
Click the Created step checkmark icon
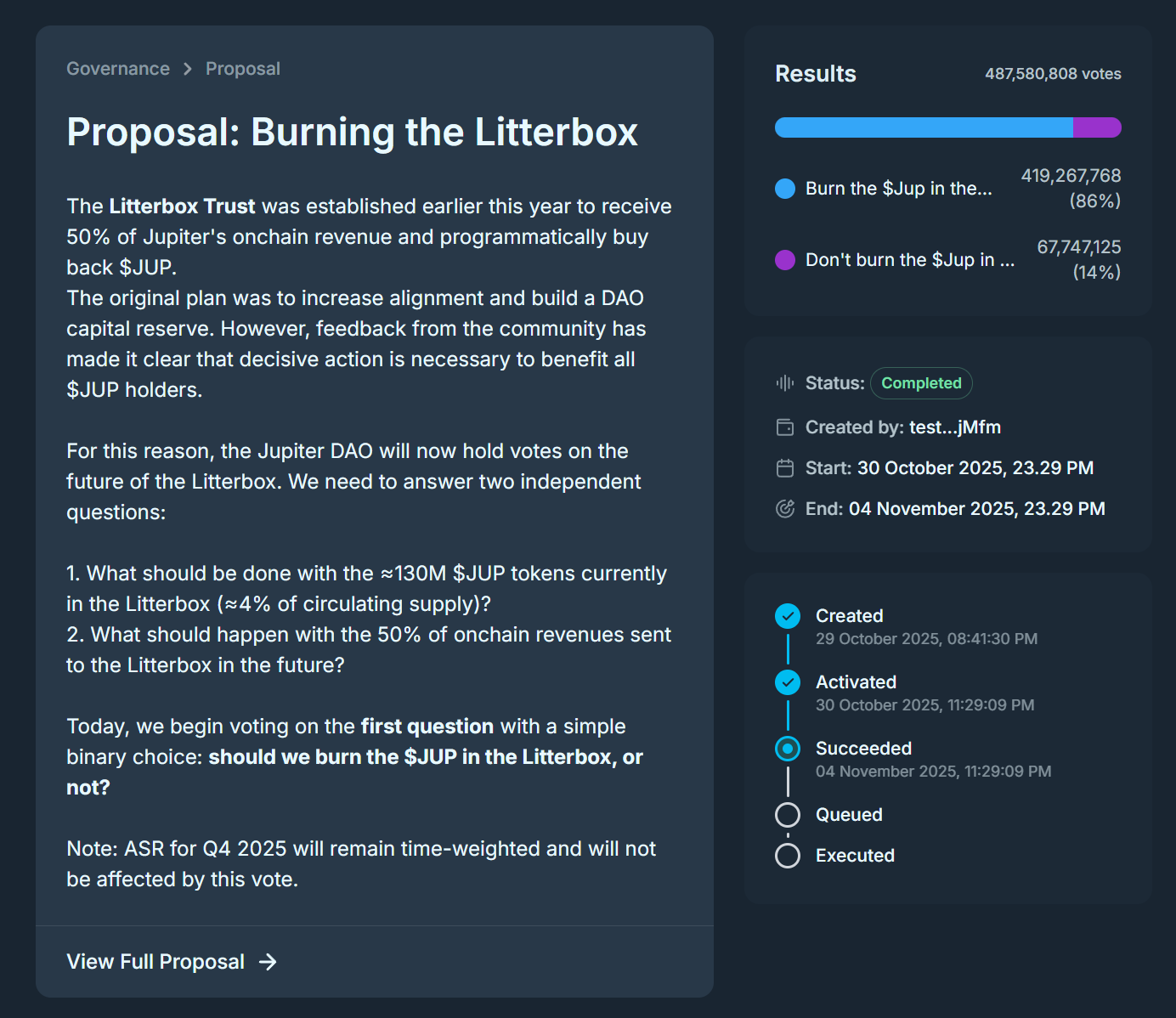(x=788, y=615)
